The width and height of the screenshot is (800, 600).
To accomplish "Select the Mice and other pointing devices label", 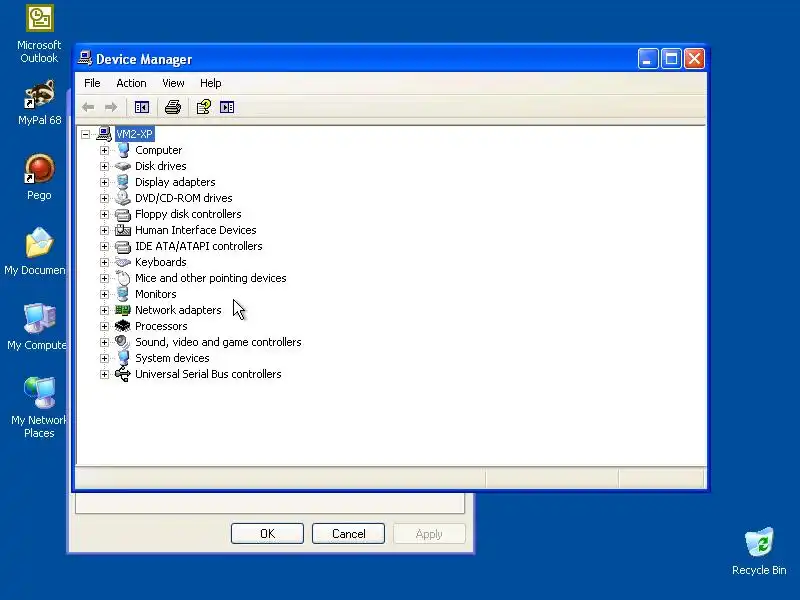I will [x=211, y=278].
